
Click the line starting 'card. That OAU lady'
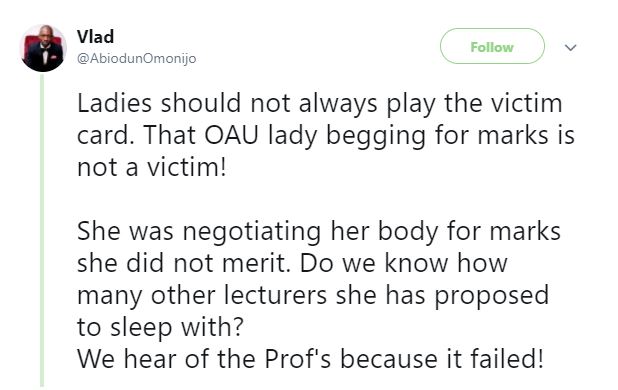[x=326, y=136]
